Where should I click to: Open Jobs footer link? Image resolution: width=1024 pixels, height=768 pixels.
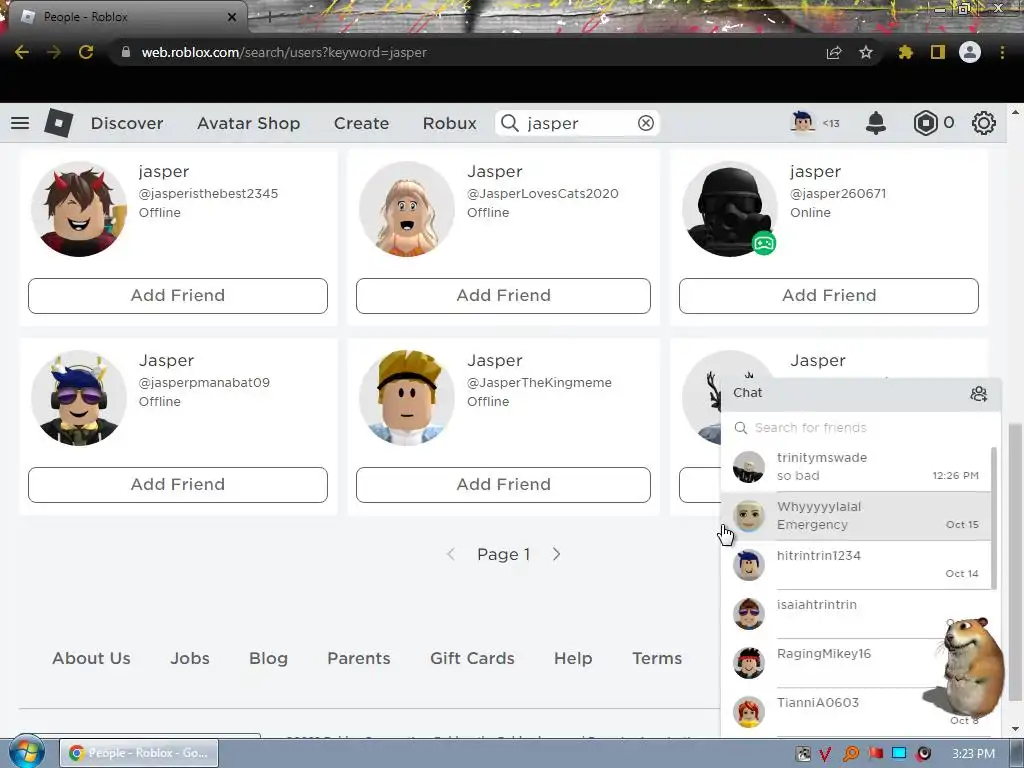190,658
